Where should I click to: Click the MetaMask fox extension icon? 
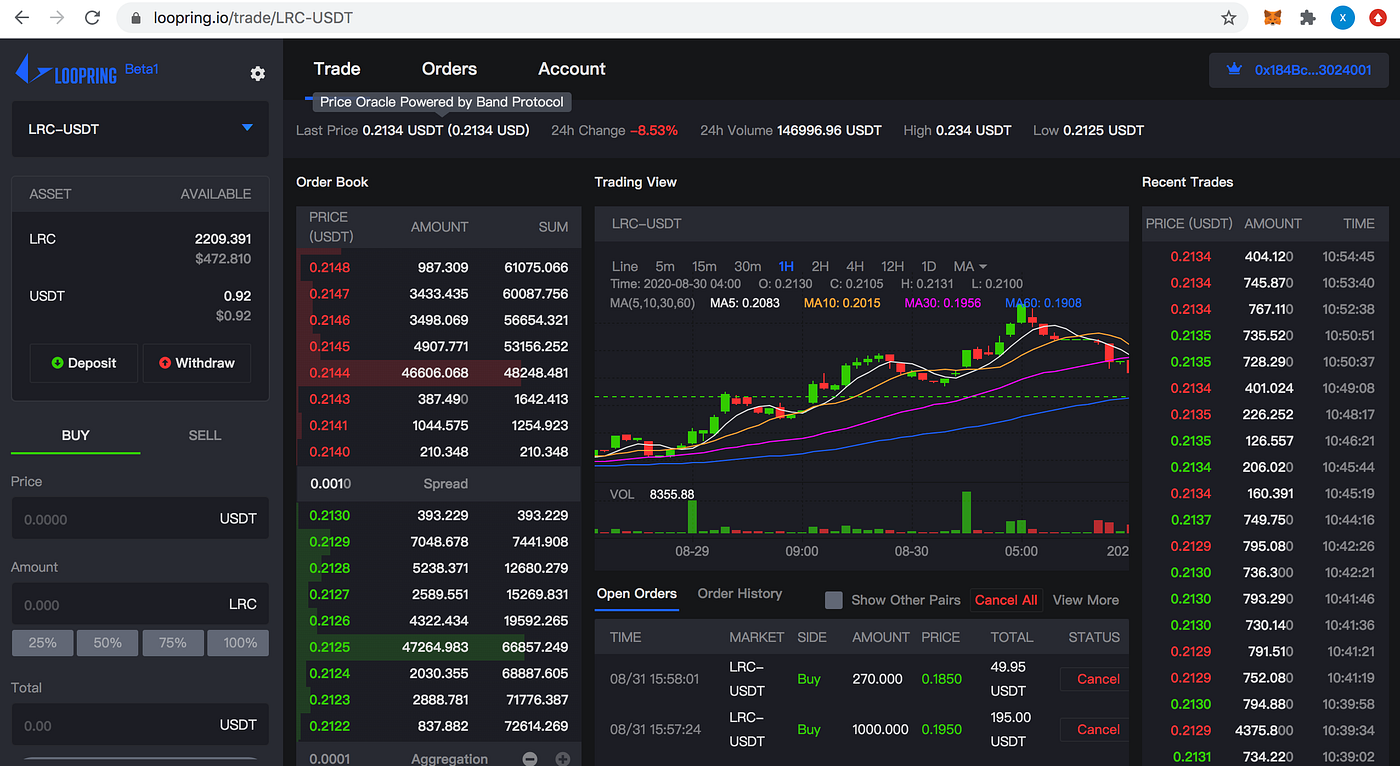[x=1273, y=18]
